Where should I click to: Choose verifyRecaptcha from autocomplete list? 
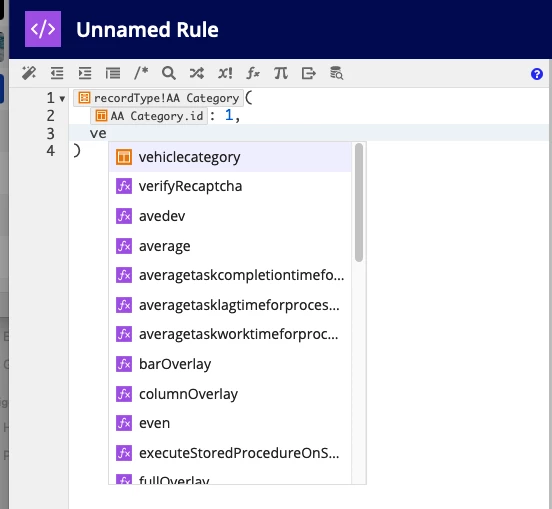tap(230, 186)
